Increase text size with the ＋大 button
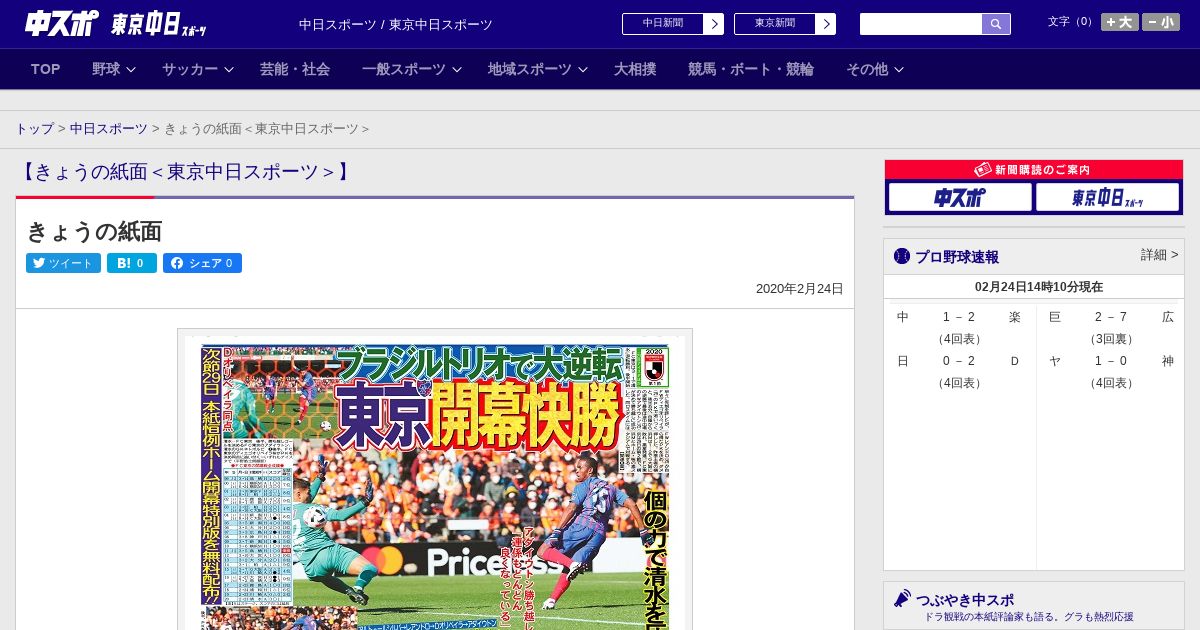1200x630 pixels. [x=1120, y=22]
